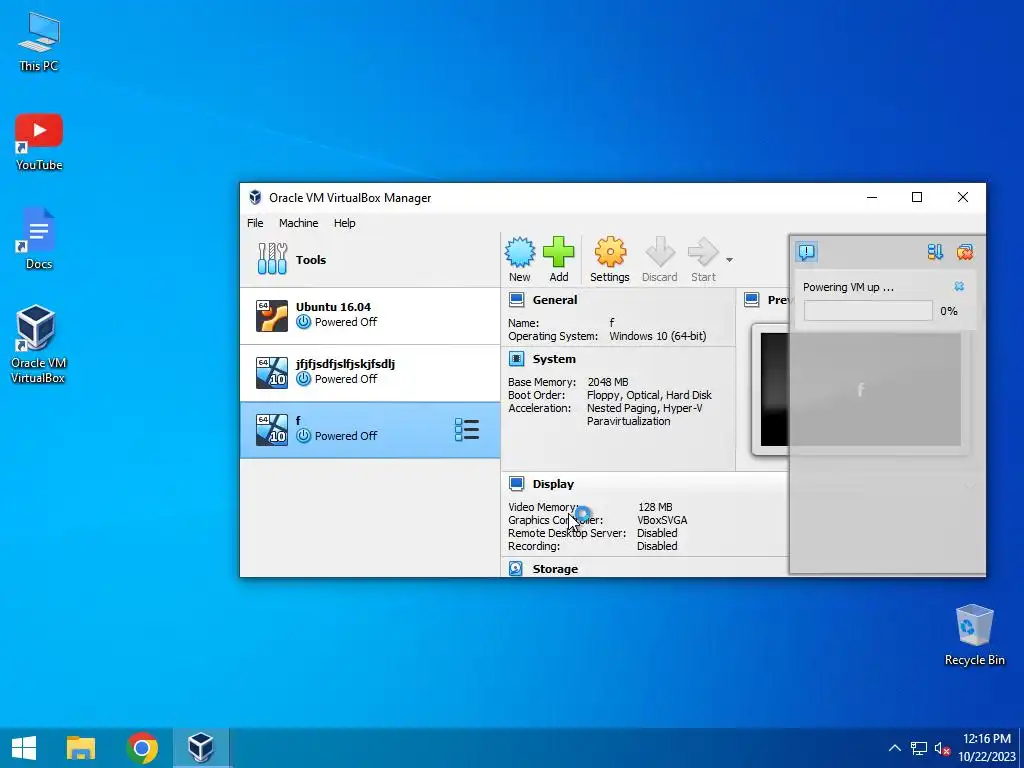Select the jfjfjsdfjslfjskjfsdlj virtual machine
Image resolution: width=1024 pixels, height=768 pixels.
(x=370, y=373)
